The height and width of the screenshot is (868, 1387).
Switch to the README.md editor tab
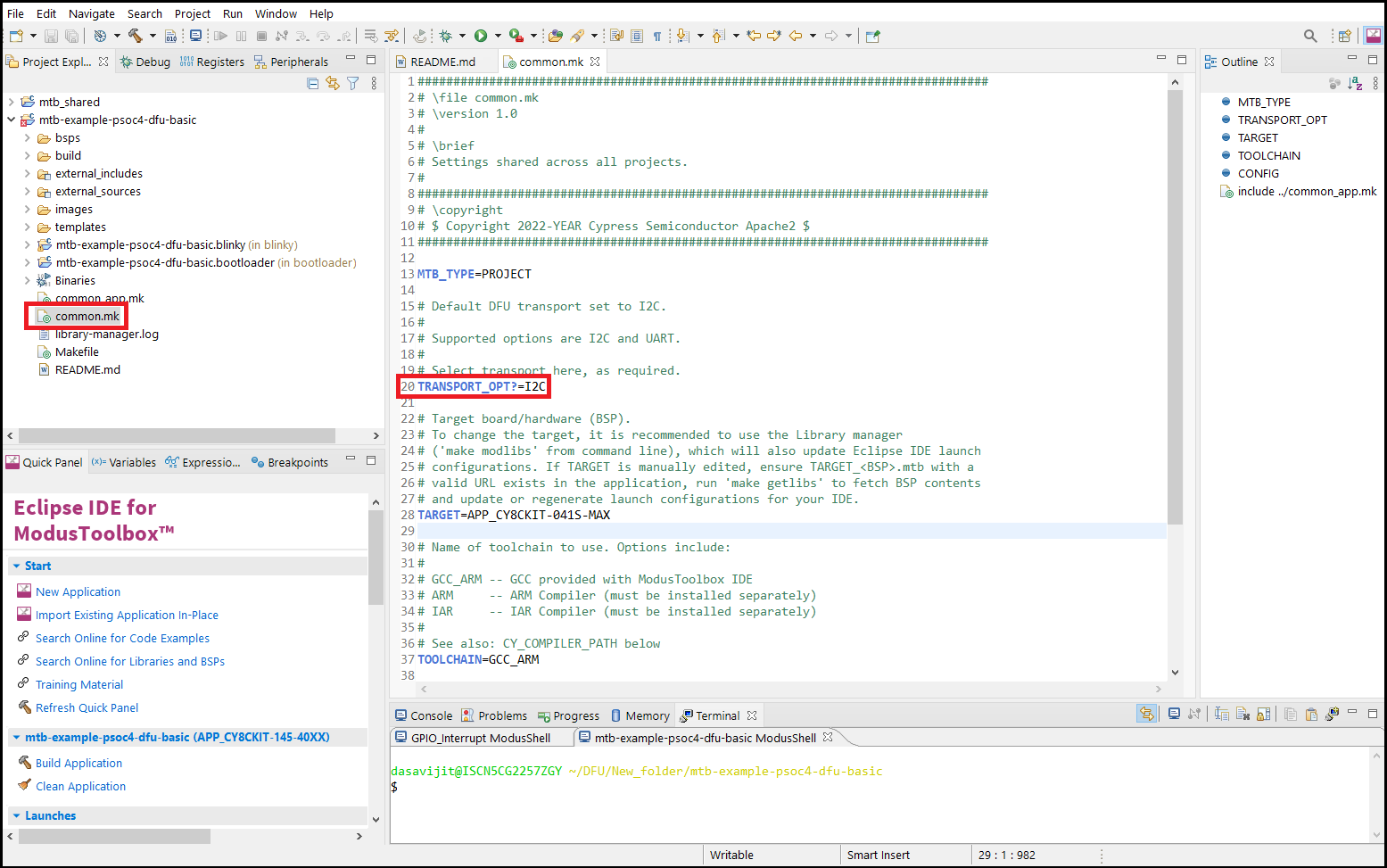pyautogui.click(x=442, y=62)
